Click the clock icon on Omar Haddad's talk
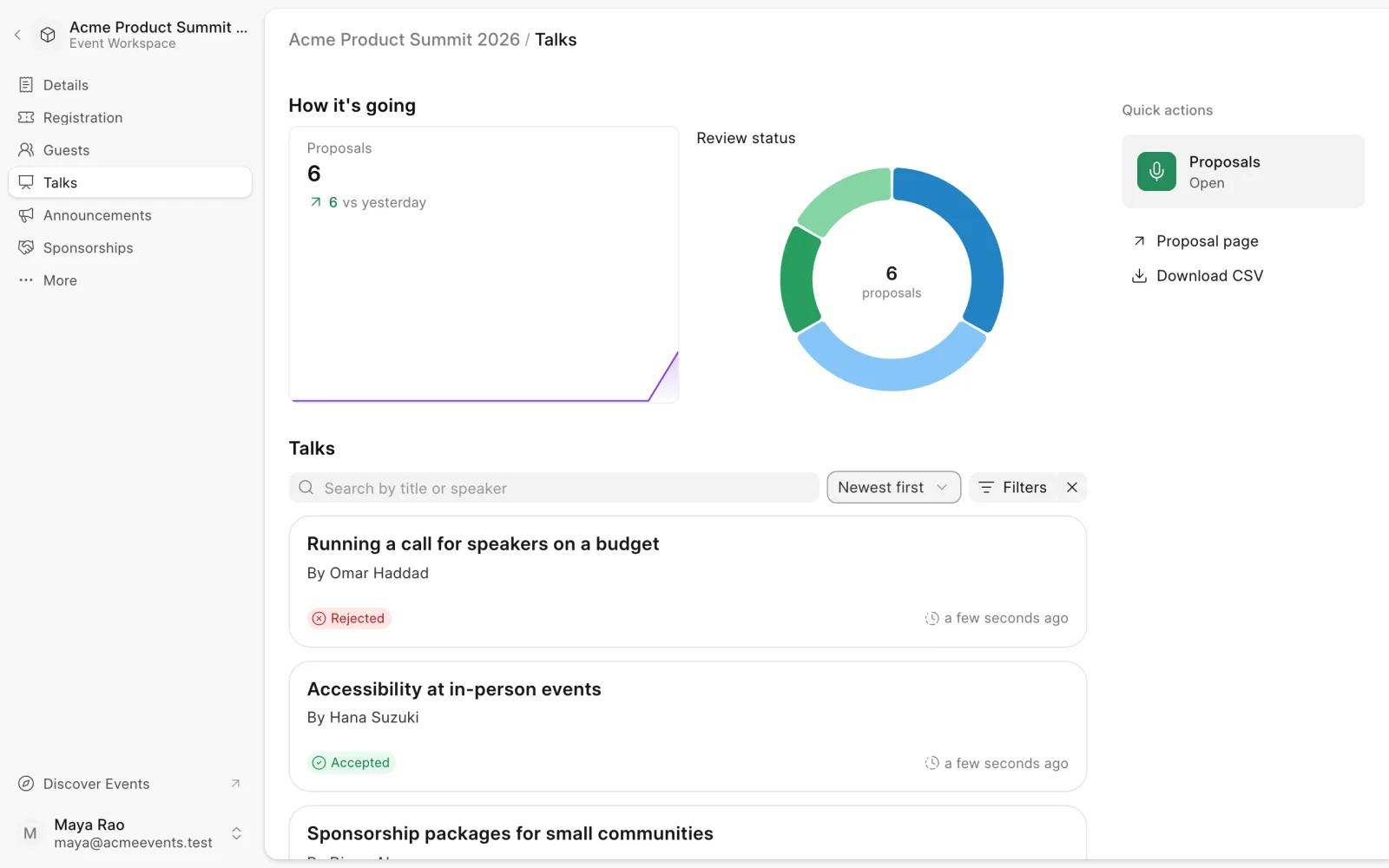Viewport: 1389px width, 868px height. [x=931, y=618]
